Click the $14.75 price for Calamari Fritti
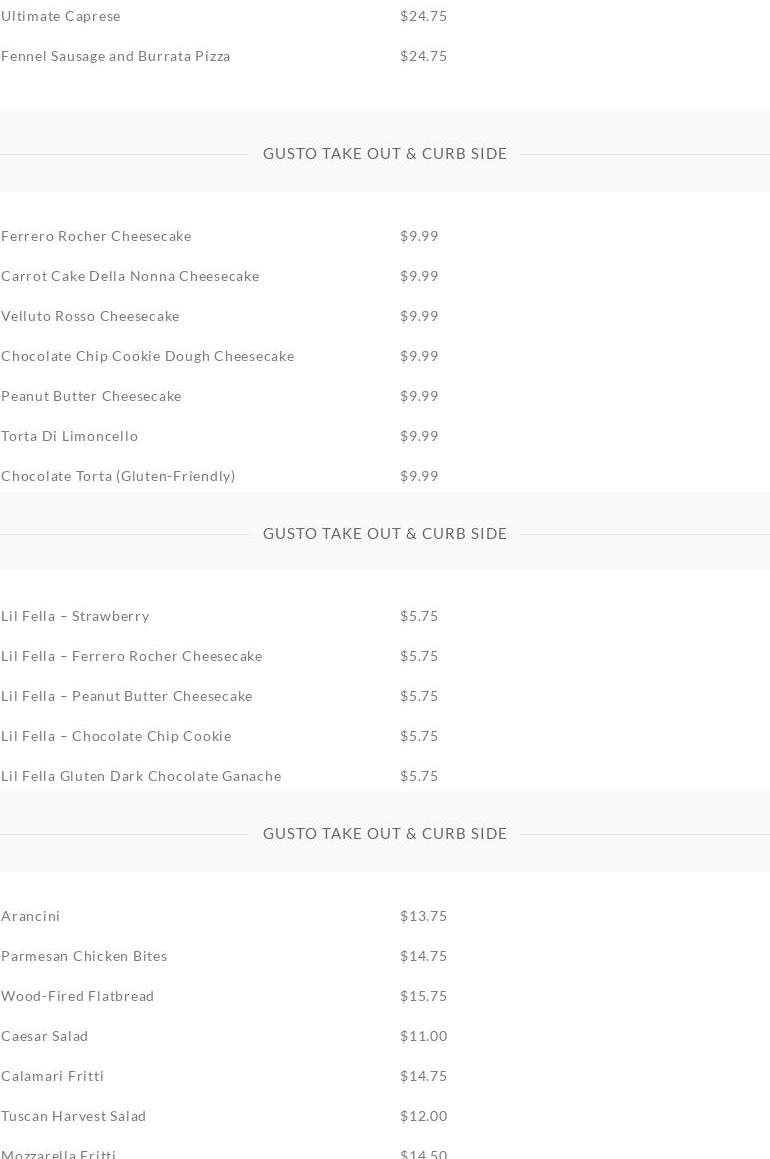 (423, 1076)
